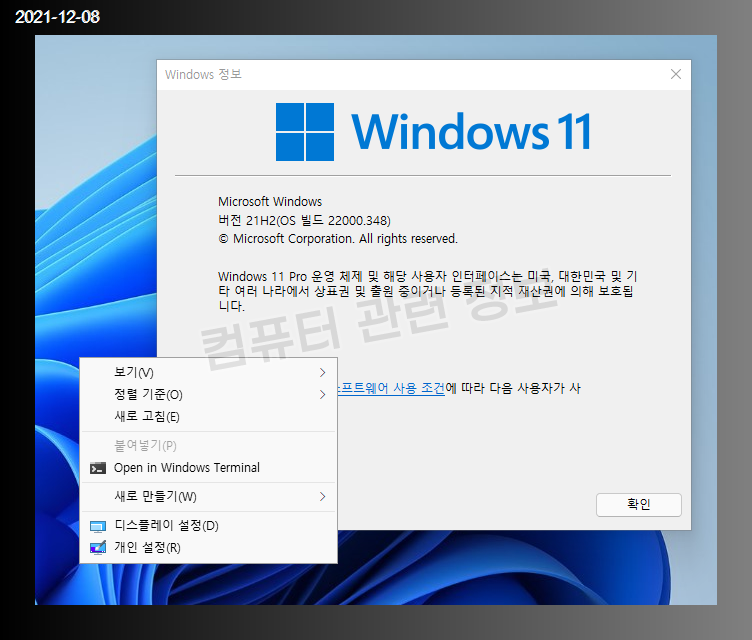Expand the 보기(V) submenu arrow
The height and width of the screenshot is (640, 752).
tap(322, 372)
